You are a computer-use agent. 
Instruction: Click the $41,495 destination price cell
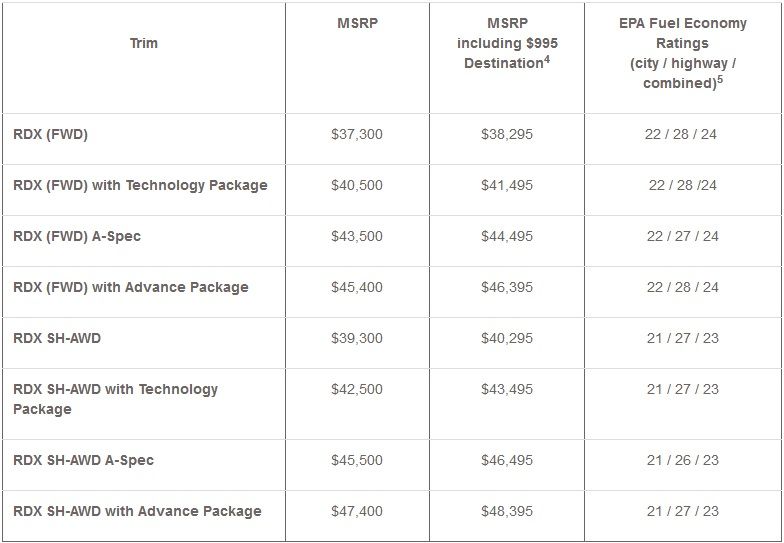point(507,185)
